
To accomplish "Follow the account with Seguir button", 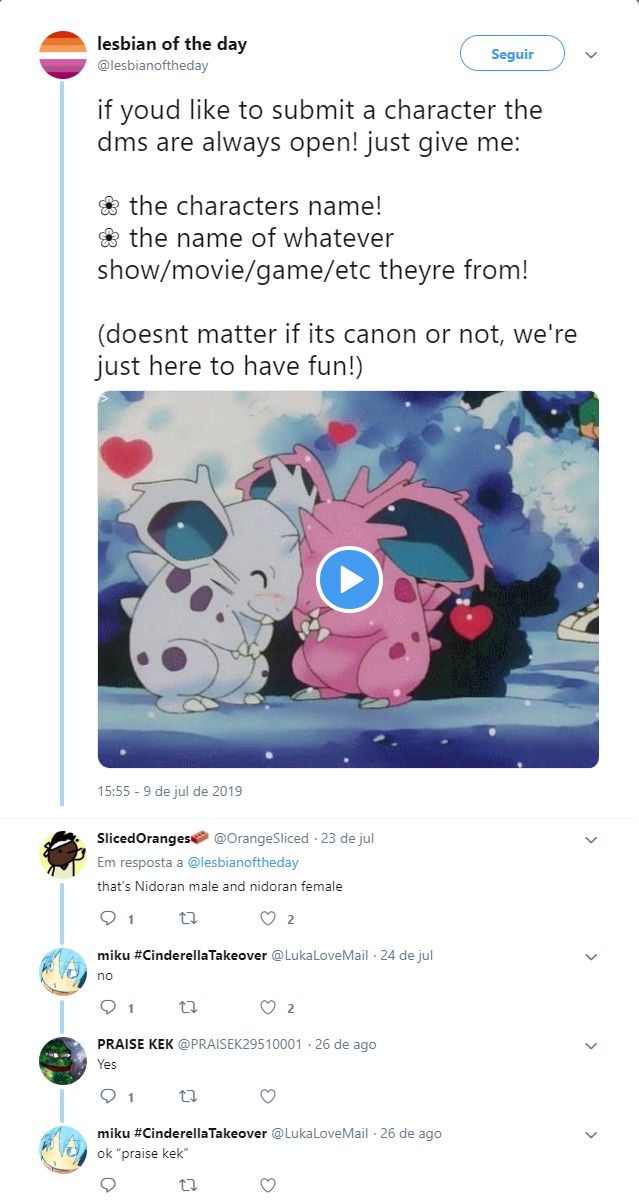I will coord(512,54).
